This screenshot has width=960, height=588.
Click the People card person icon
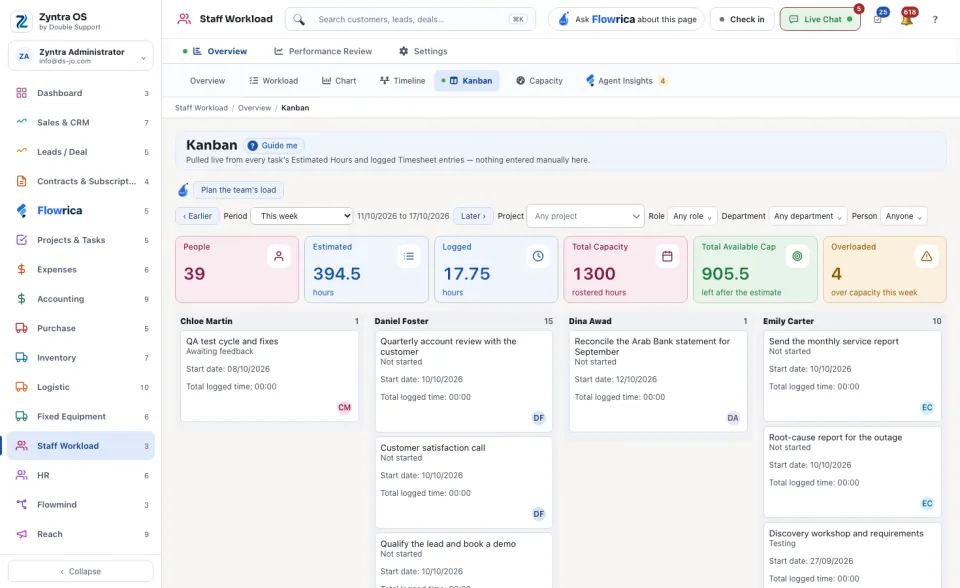(x=279, y=256)
